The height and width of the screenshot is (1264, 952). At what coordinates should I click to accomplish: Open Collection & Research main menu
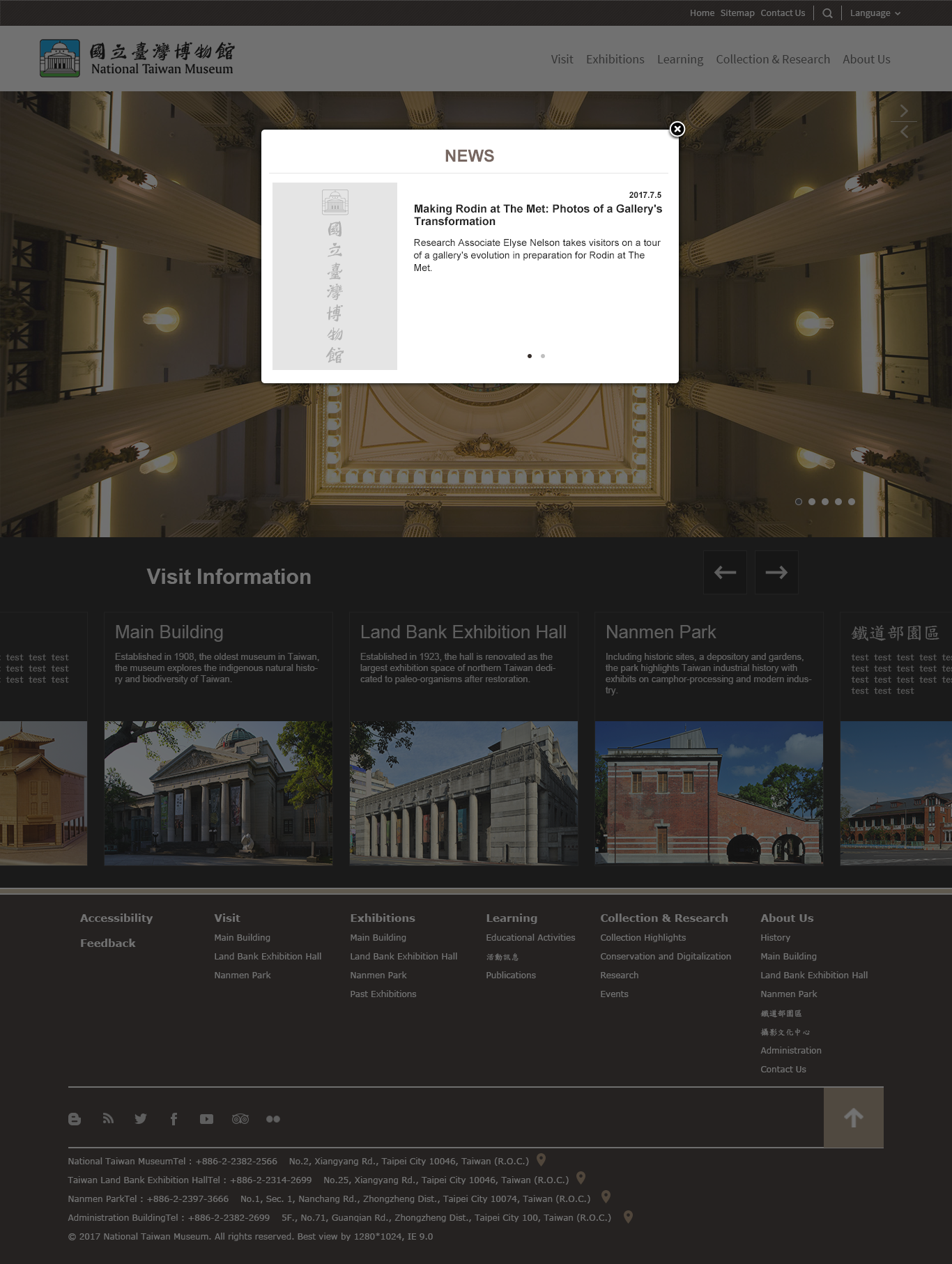773,59
